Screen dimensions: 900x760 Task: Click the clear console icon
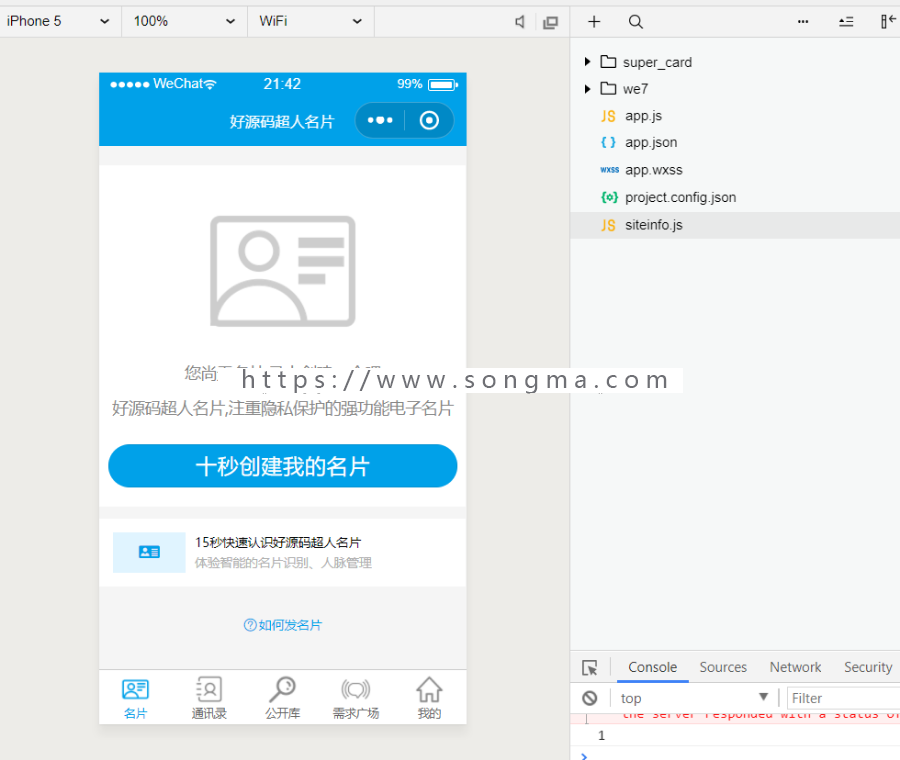(x=590, y=697)
